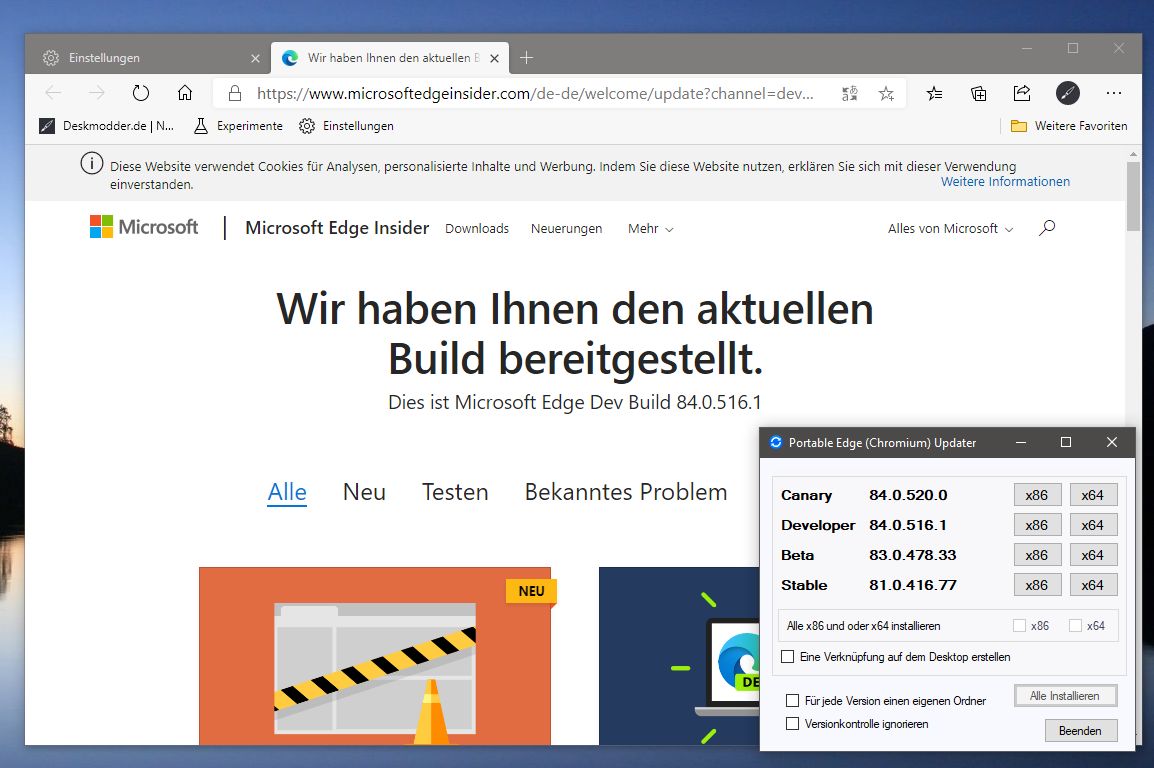Check 'Für jede Version einen eigenen Ordner'
This screenshot has height=768, width=1154.
tap(793, 700)
